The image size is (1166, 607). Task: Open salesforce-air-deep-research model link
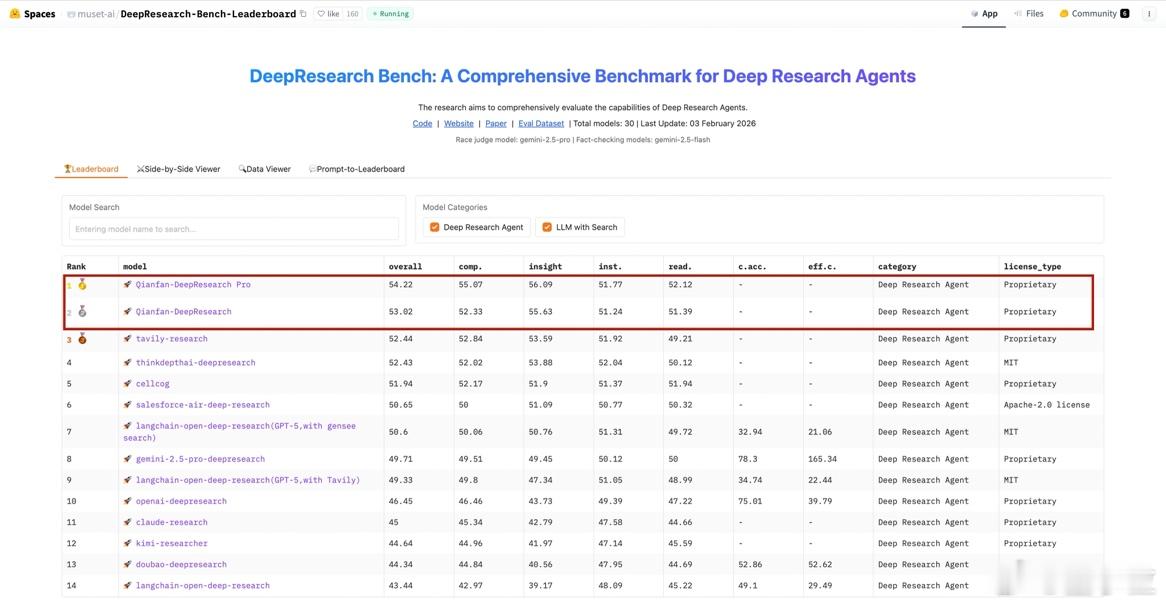[x=202, y=405]
